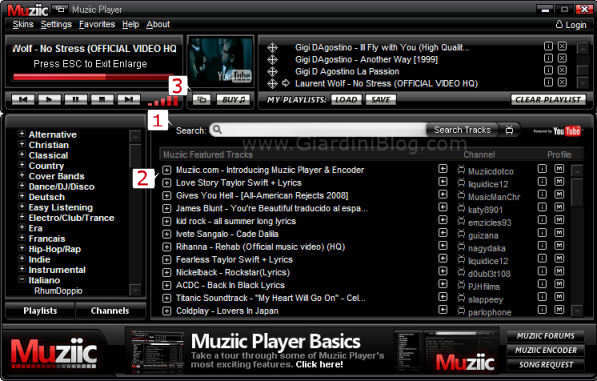Show info for I'll Fly with You playlist entry
This screenshot has width=597, height=381.
548,46
